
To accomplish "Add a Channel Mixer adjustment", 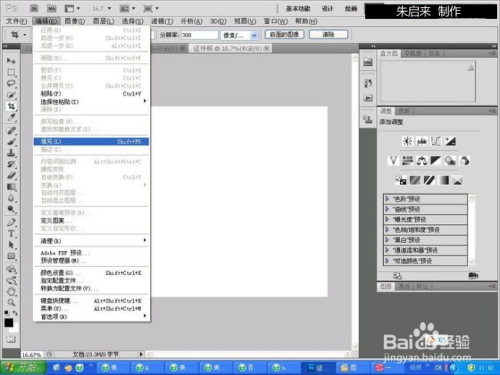I will pyautogui.click(x=465, y=161).
